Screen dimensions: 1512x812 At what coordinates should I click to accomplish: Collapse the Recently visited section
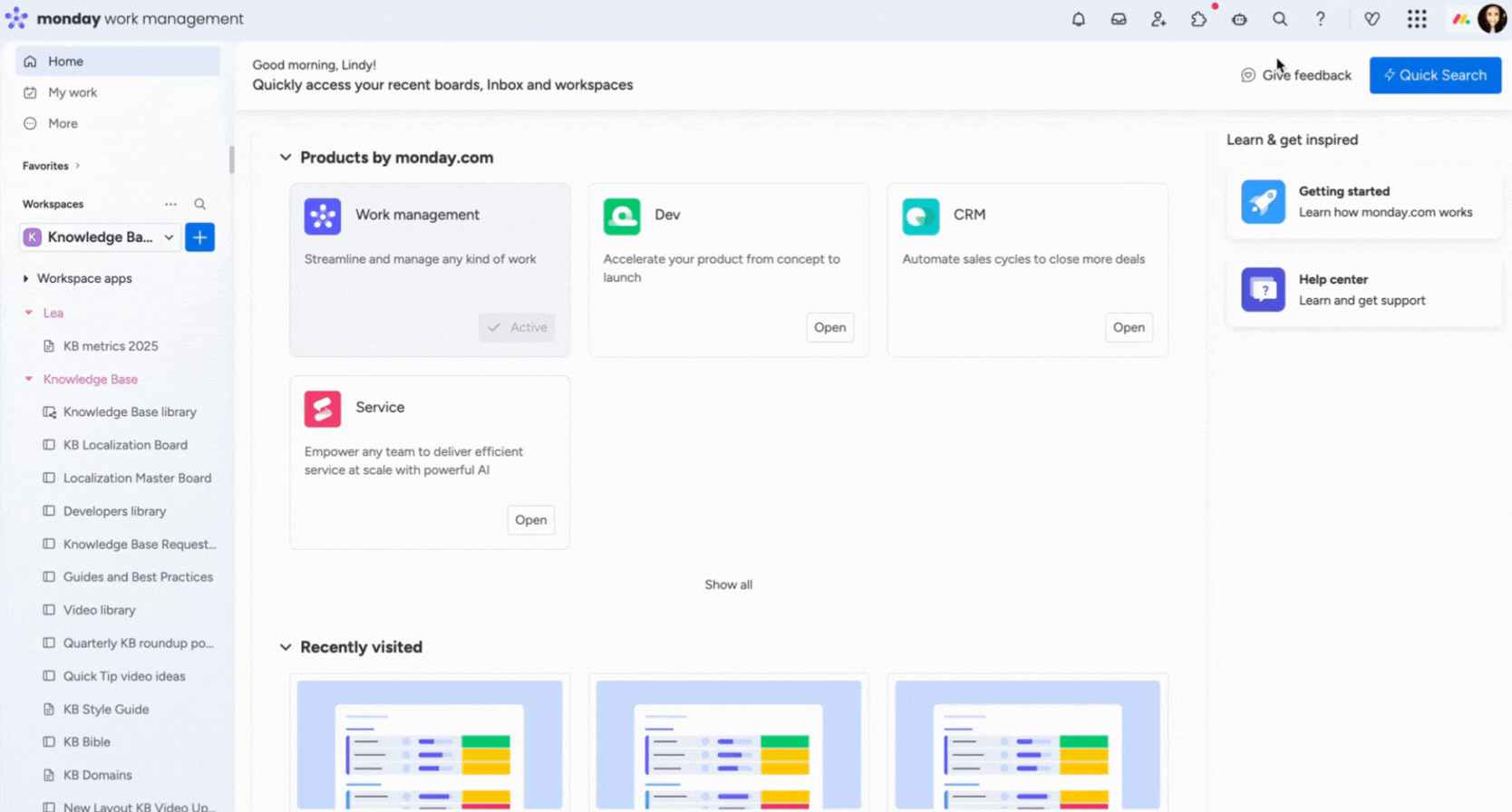[x=286, y=647]
